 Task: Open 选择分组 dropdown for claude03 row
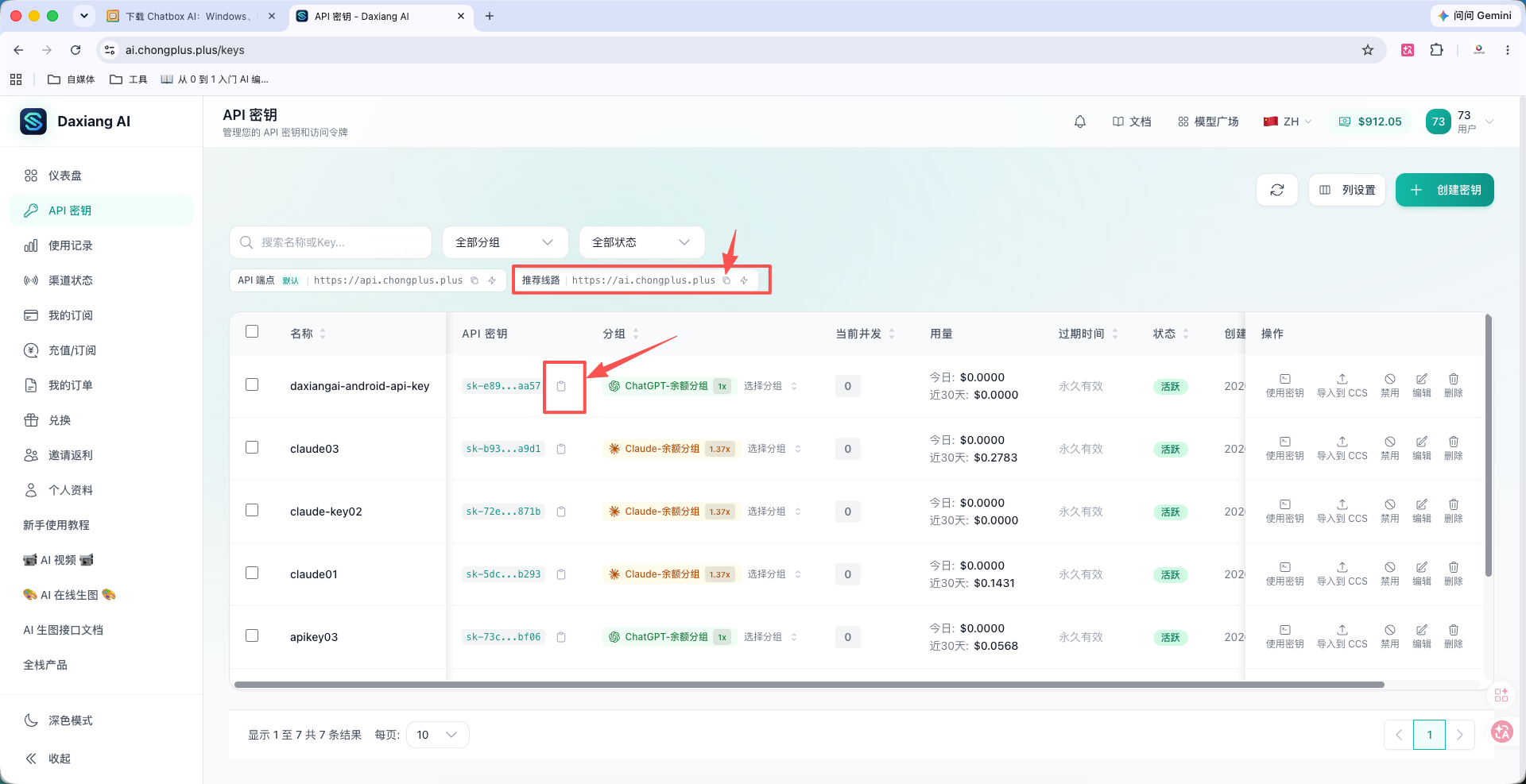tap(773, 449)
